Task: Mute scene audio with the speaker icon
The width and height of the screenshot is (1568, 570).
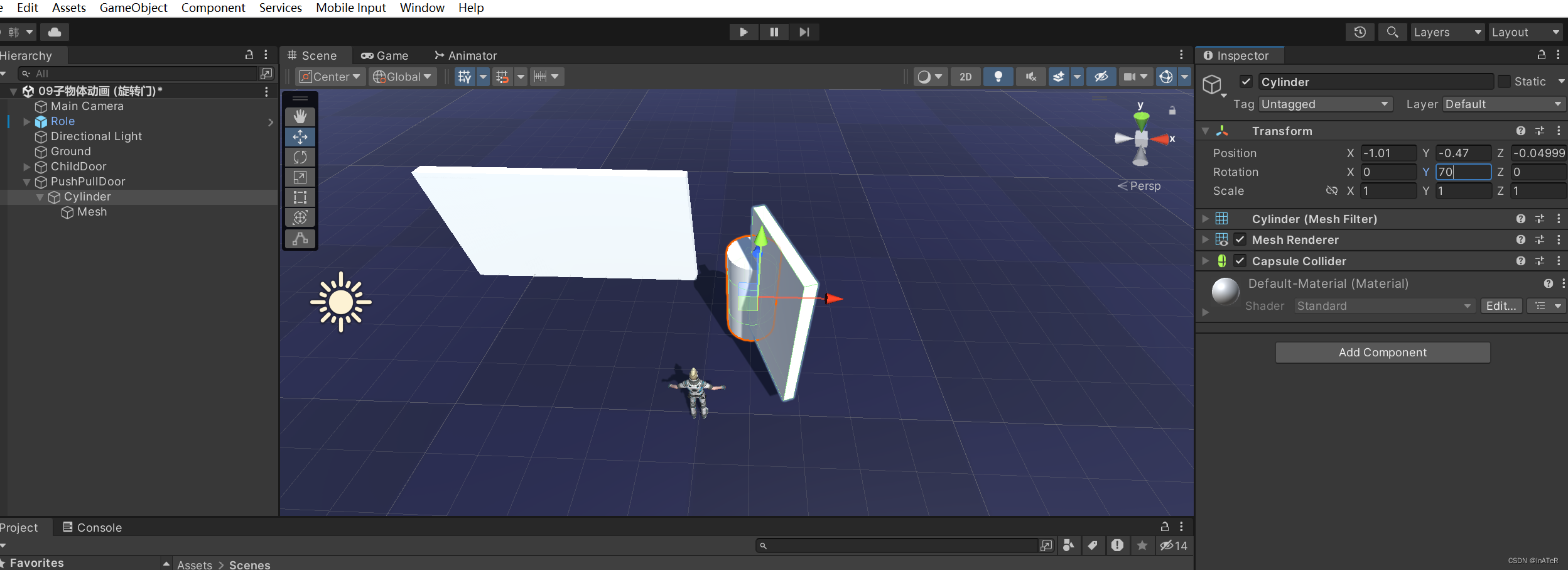Action: point(1030,76)
